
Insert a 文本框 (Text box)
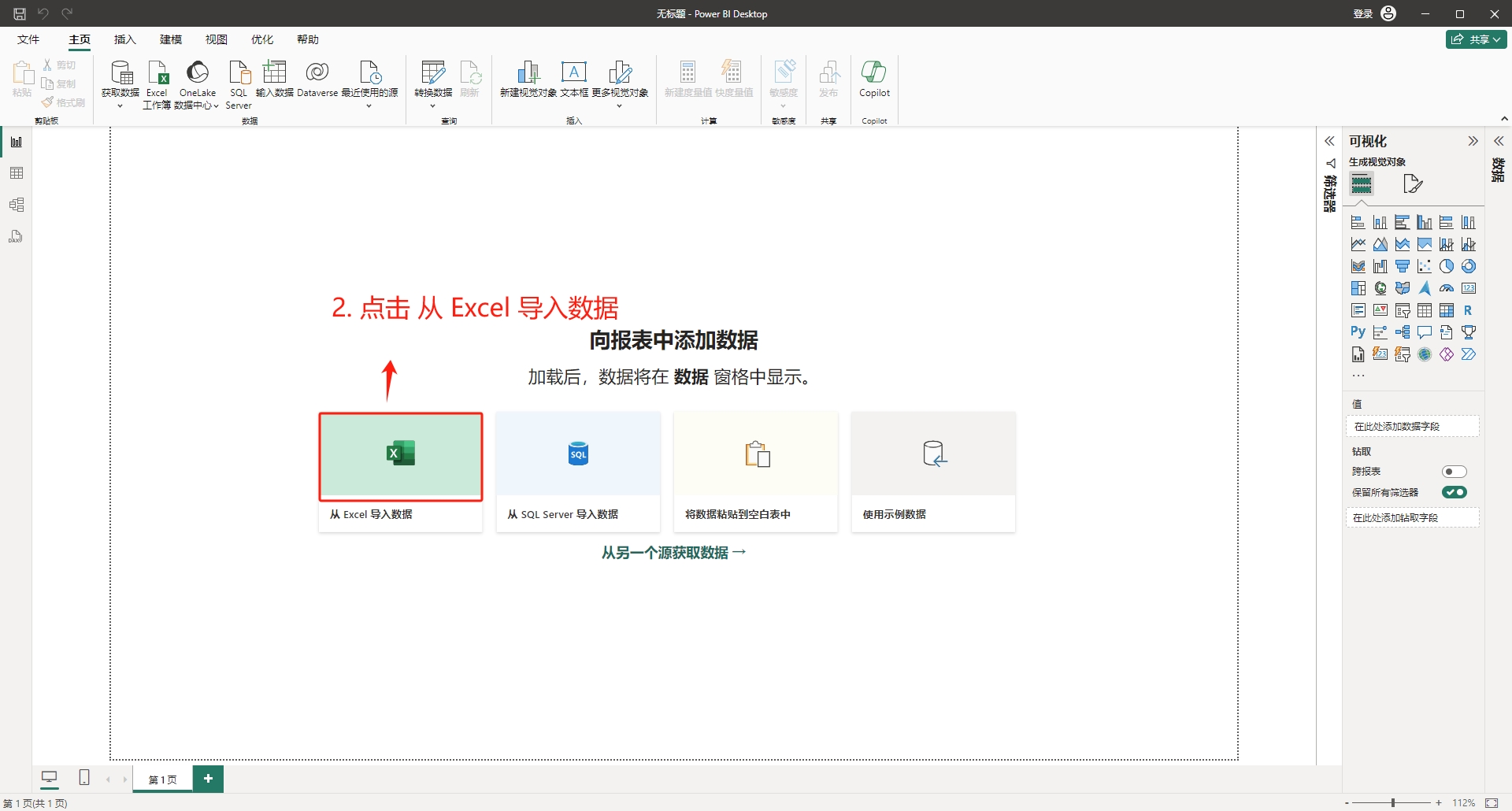tap(574, 79)
